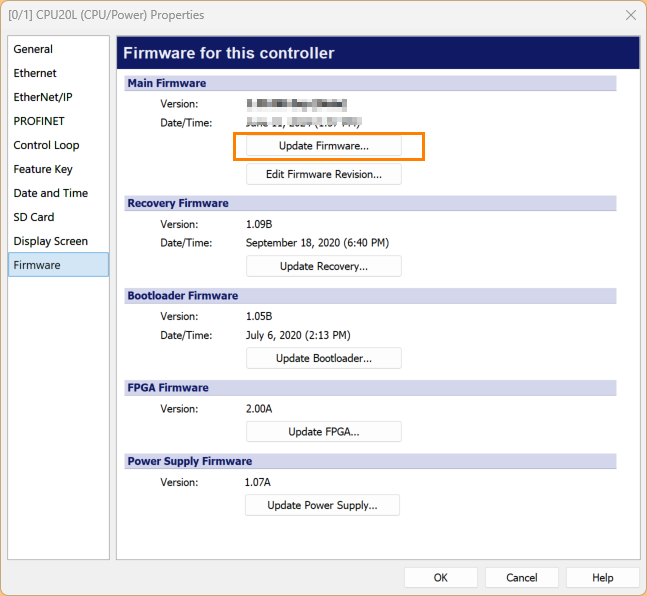Select Control Loop in the left list
The image size is (647, 596).
click(x=46, y=145)
